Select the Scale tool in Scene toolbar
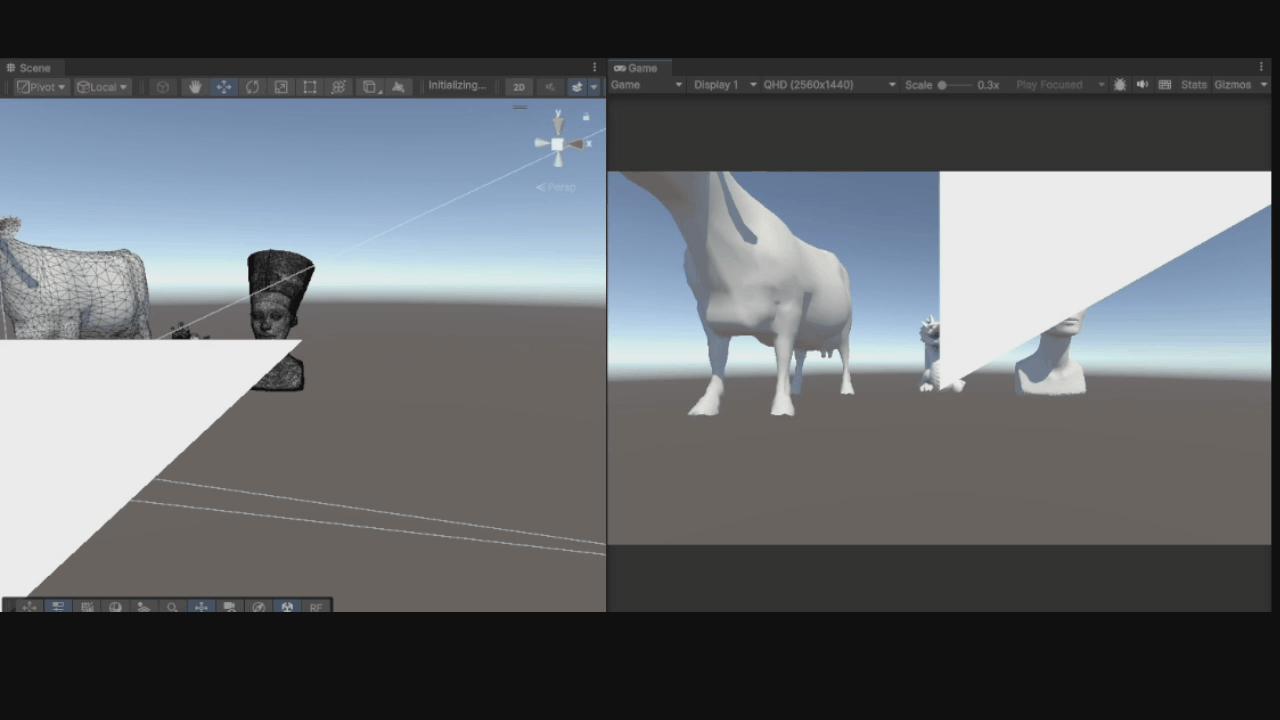The height and width of the screenshot is (720, 1280). tap(281, 87)
